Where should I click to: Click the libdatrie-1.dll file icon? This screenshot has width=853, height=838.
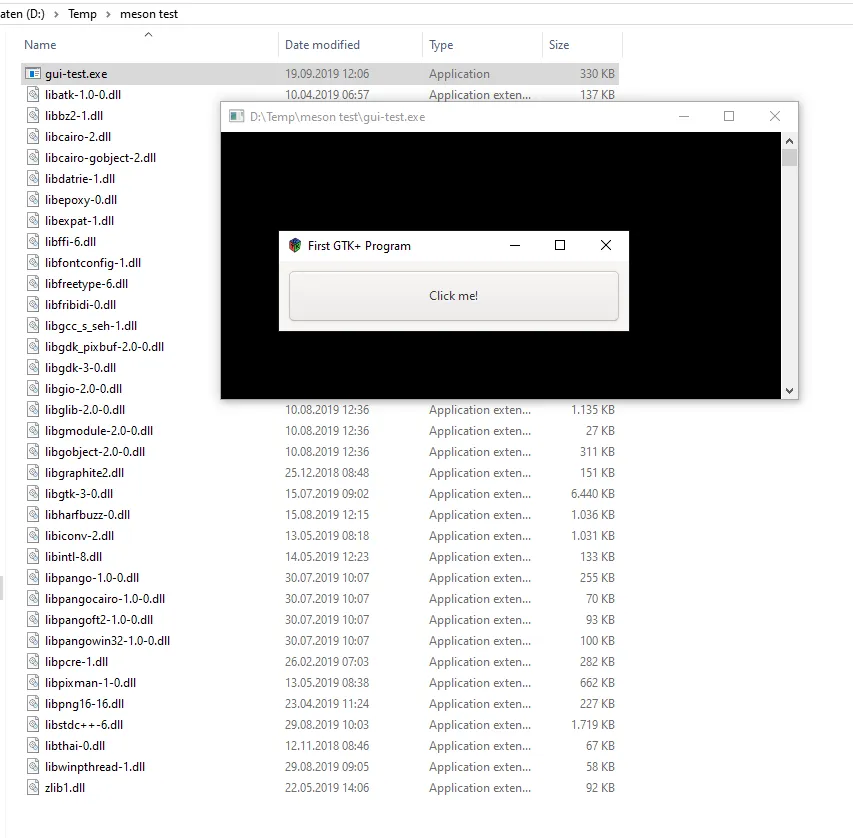(33, 178)
